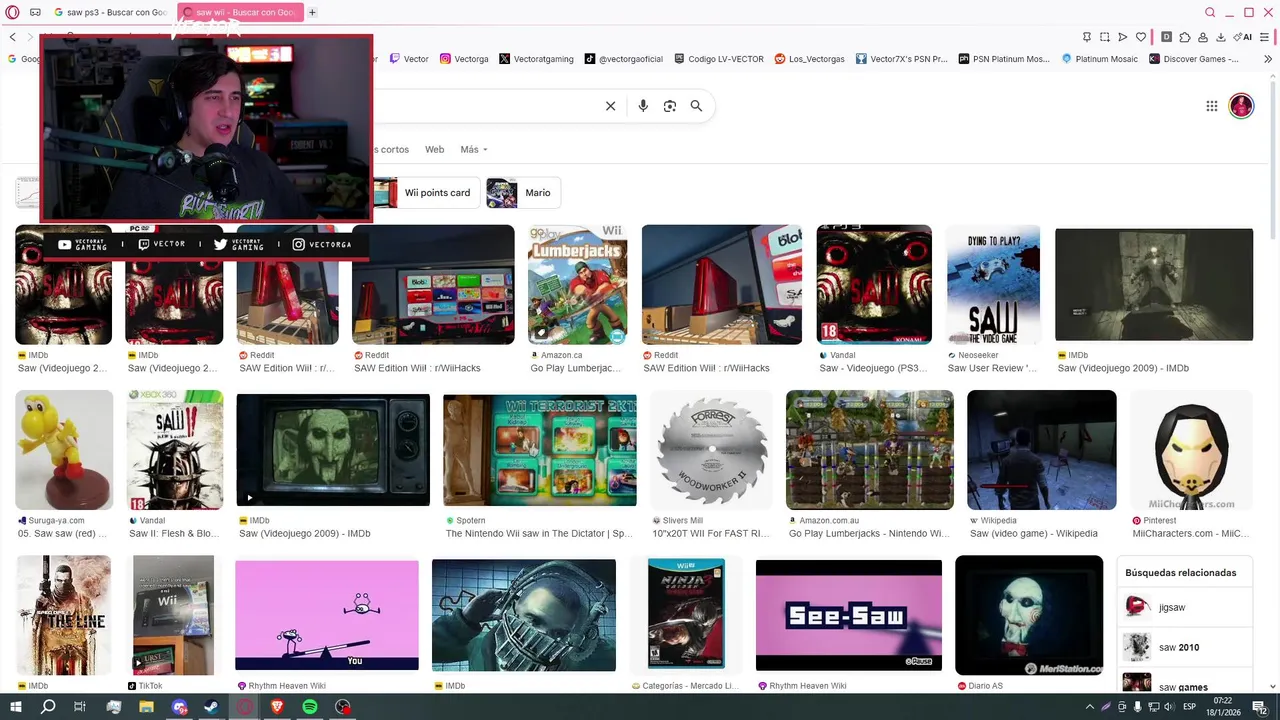Viewport: 1280px width, 720px height.
Task: Open Forrest Woodworker II saw blade image
Action: click(x=711, y=450)
